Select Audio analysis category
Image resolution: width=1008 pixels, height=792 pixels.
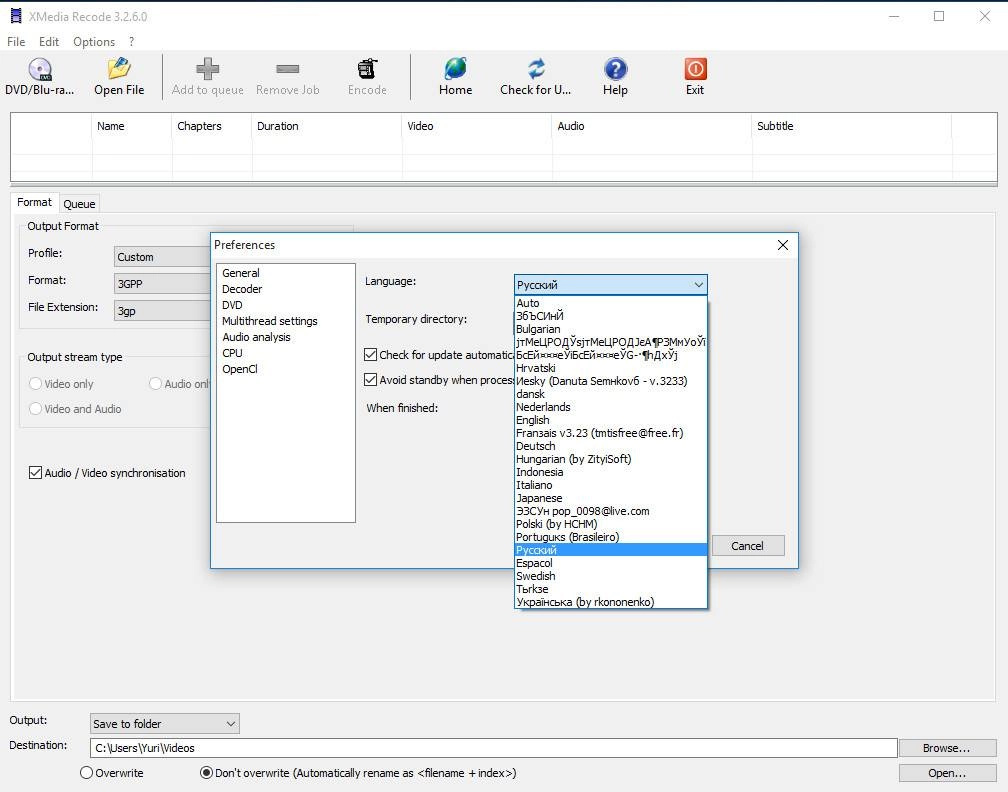(x=256, y=337)
